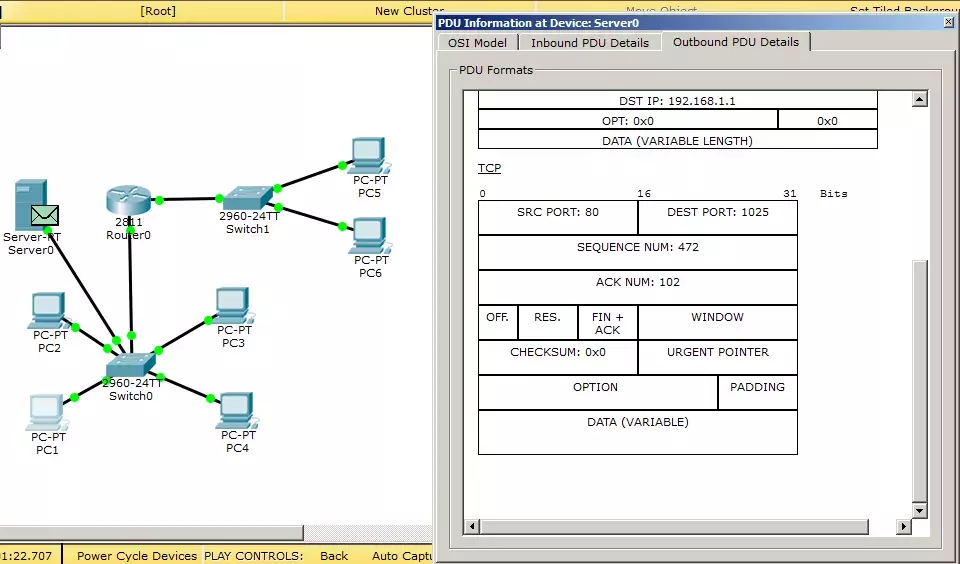Click the SRC PORT: 80 field
This screenshot has height=564, width=960.
click(x=558, y=217)
